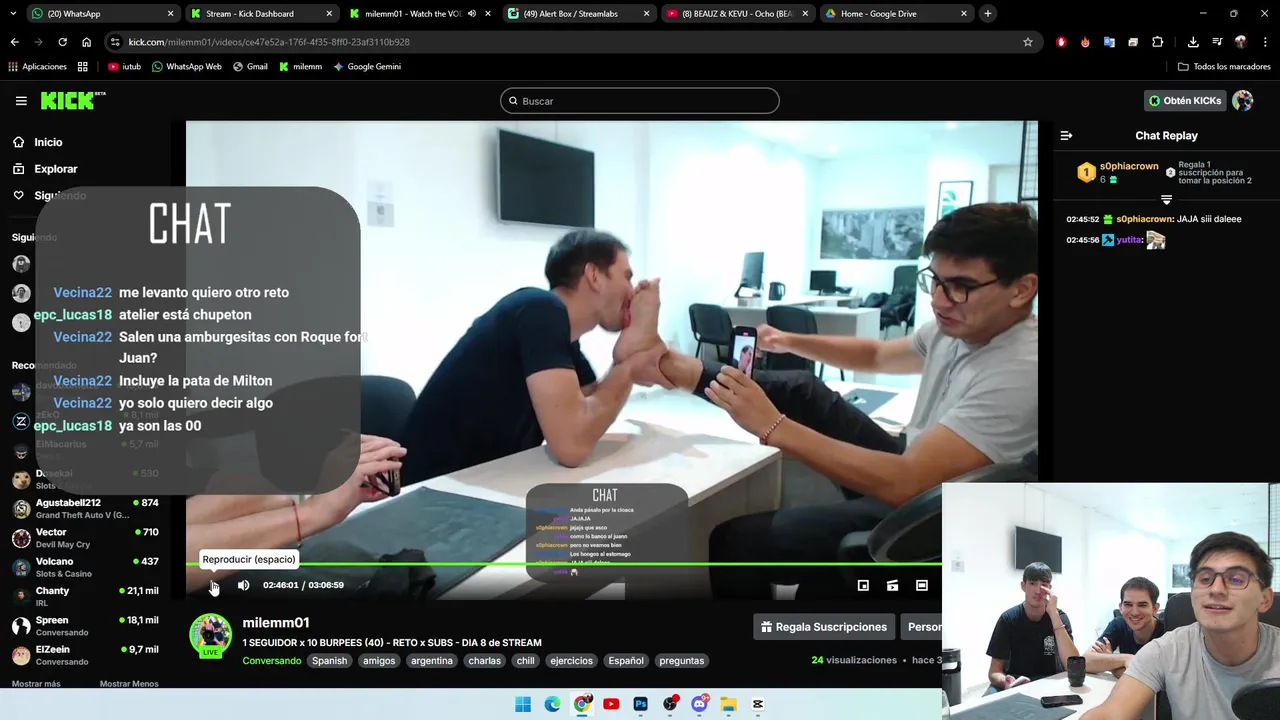Open the Kick user avatar menu
Viewport: 1280px width, 720px height.
tap(1243, 101)
